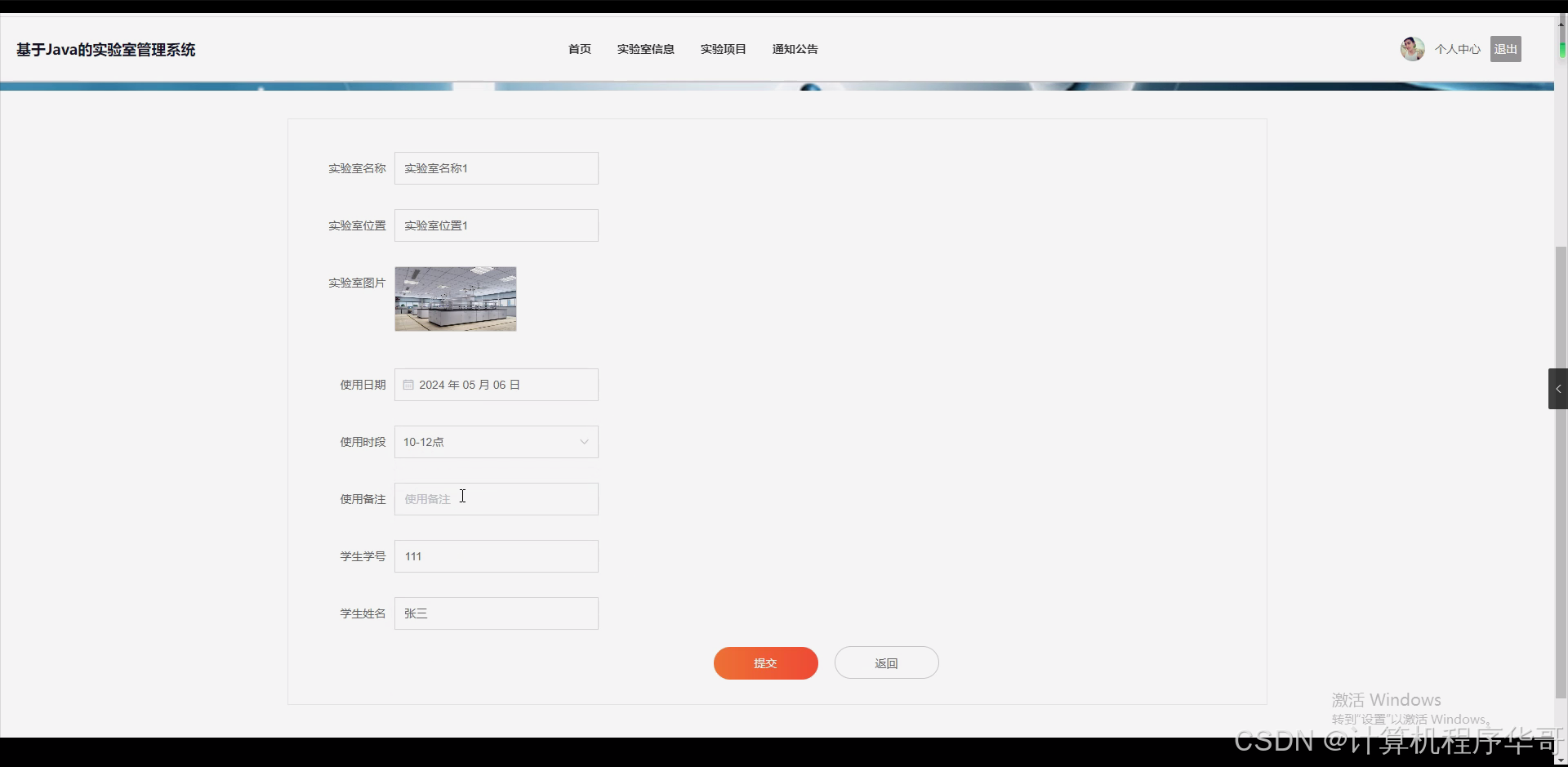Open the date picker calendar icon
This screenshot has width=1568, height=767.
(x=408, y=384)
